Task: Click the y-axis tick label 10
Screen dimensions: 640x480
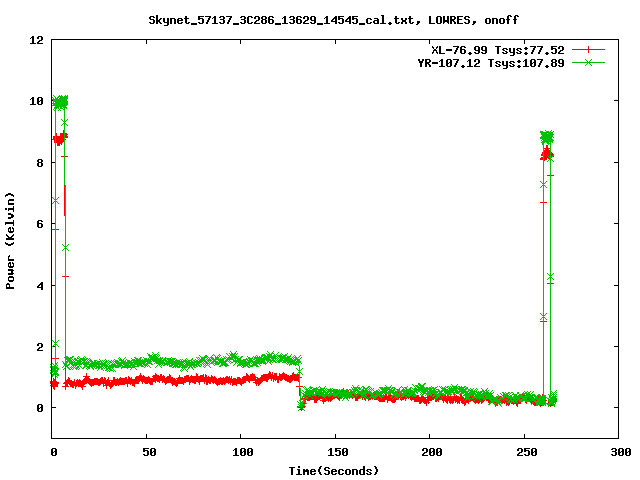Action: [x=37, y=101]
